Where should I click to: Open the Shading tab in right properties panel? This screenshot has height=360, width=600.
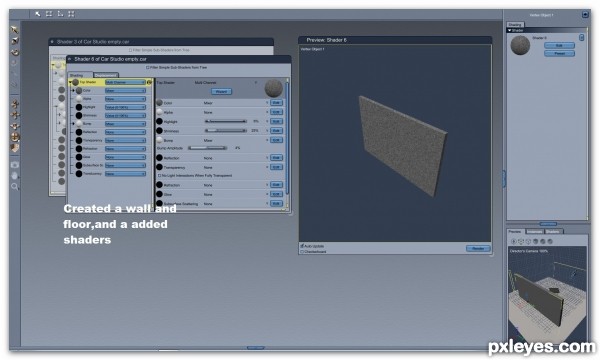(x=515, y=25)
